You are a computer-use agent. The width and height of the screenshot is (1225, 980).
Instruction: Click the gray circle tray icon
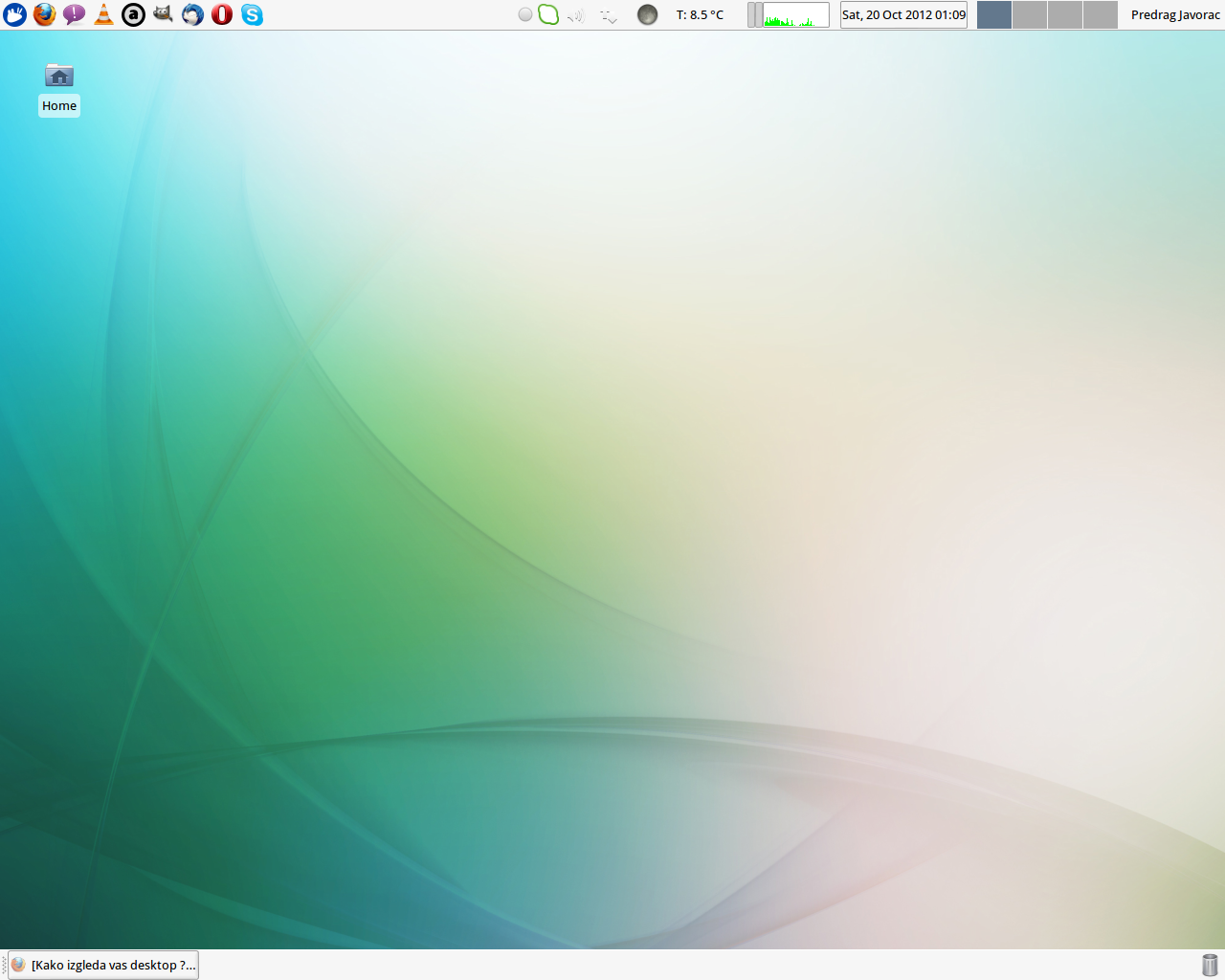525,14
